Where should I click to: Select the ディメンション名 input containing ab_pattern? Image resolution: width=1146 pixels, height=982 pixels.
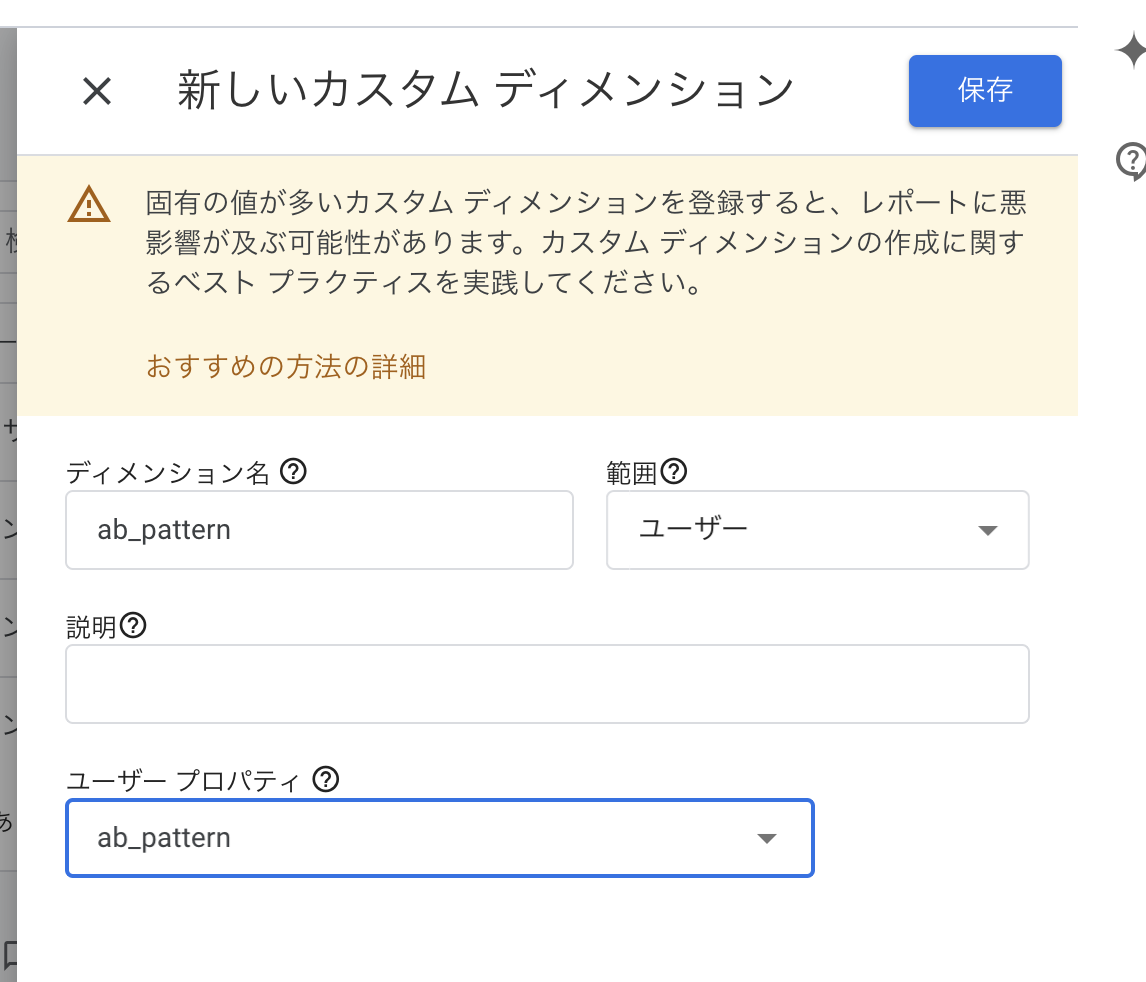click(x=319, y=530)
